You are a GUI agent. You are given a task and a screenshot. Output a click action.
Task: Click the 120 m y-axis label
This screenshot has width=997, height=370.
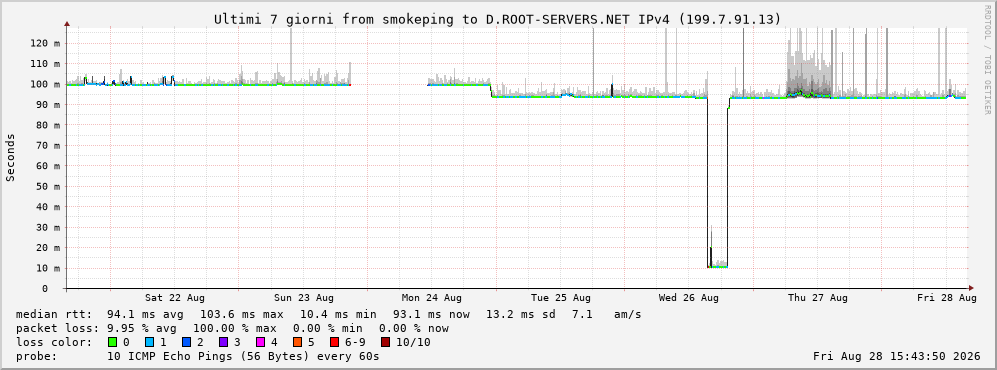coord(48,43)
